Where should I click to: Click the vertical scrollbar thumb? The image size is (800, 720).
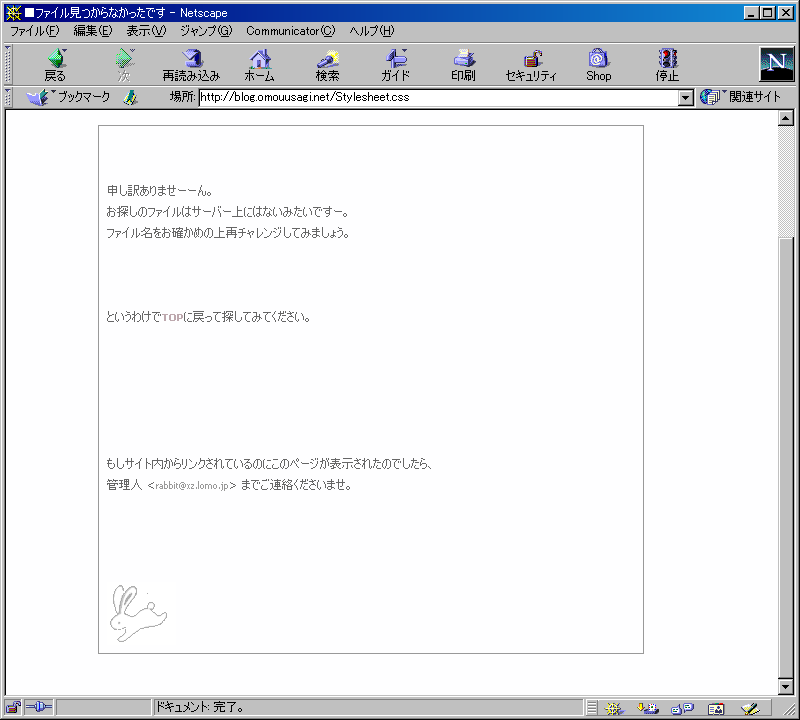786,457
